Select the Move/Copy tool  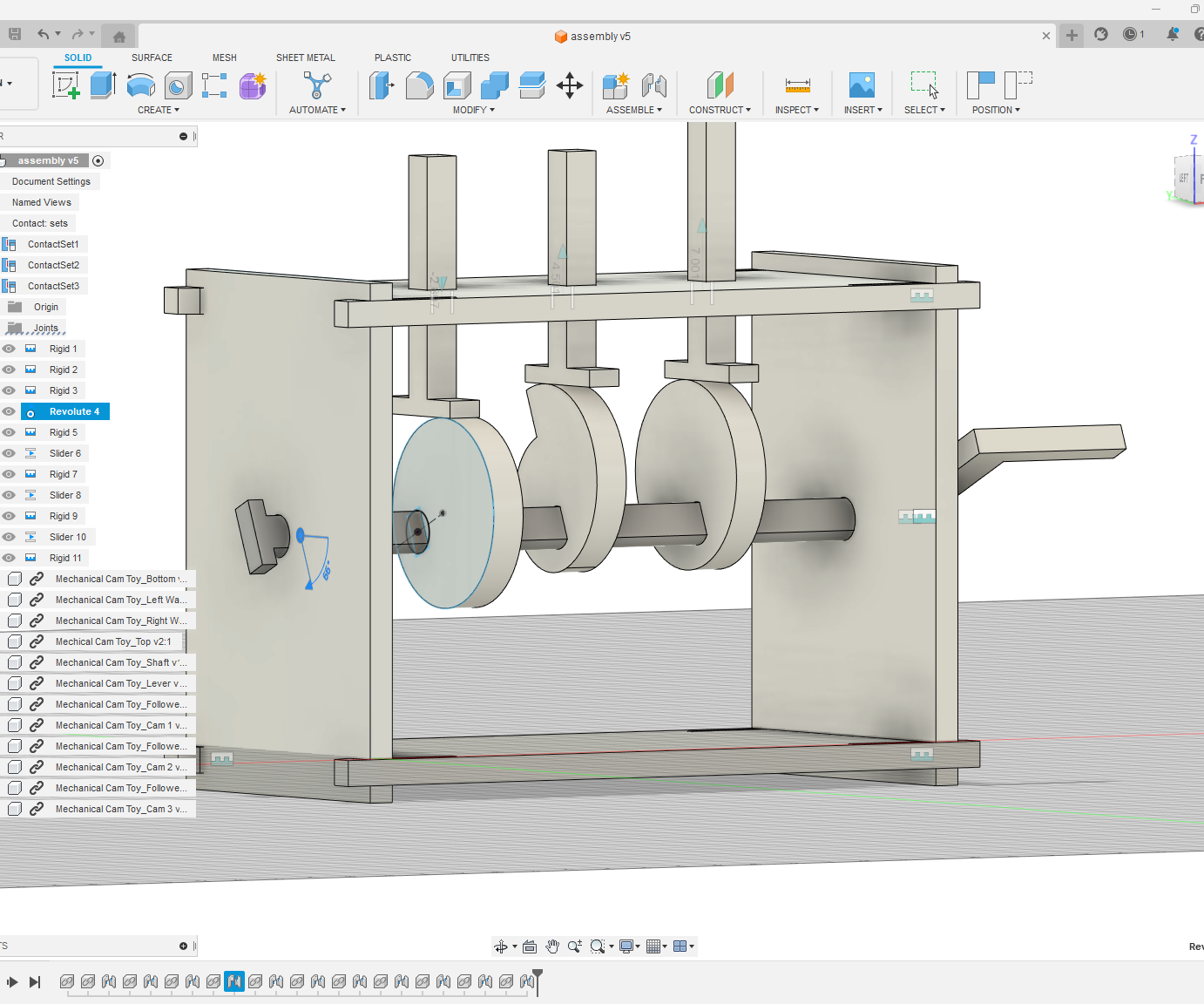pyautogui.click(x=570, y=85)
